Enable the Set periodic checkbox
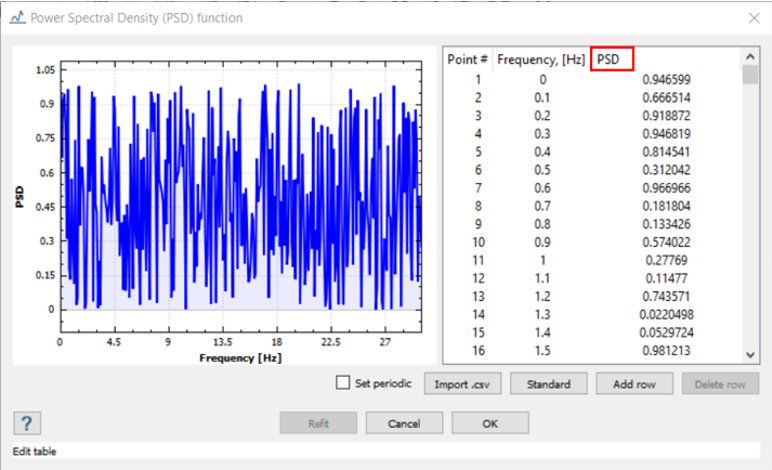 pos(344,383)
